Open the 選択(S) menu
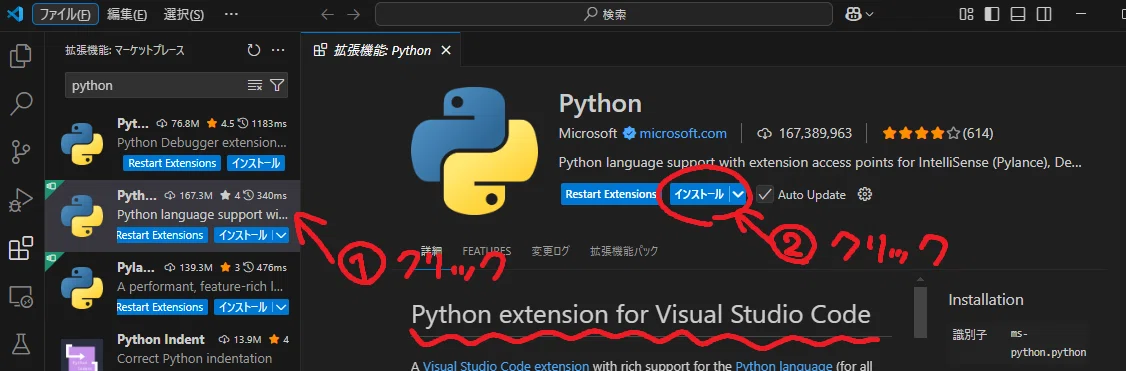This screenshot has height=371, width=1126. [183, 14]
